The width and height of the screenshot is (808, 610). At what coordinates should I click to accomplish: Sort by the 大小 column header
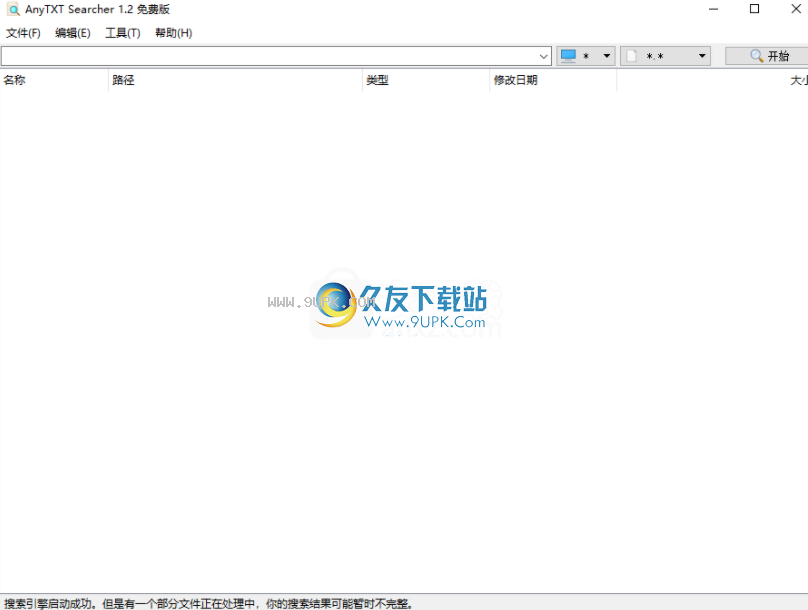713,80
